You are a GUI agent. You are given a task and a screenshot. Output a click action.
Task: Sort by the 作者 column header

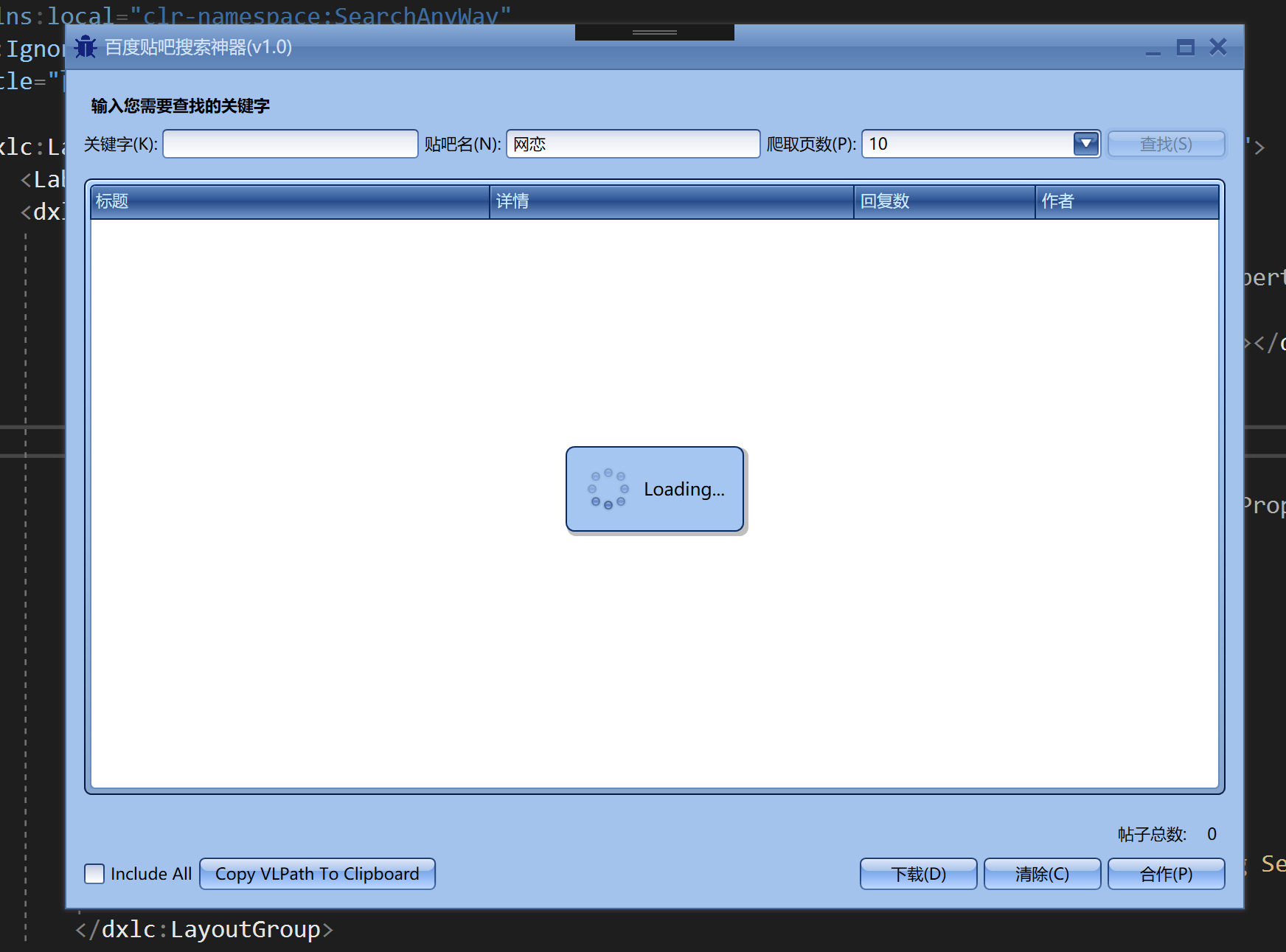coord(1127,201)
